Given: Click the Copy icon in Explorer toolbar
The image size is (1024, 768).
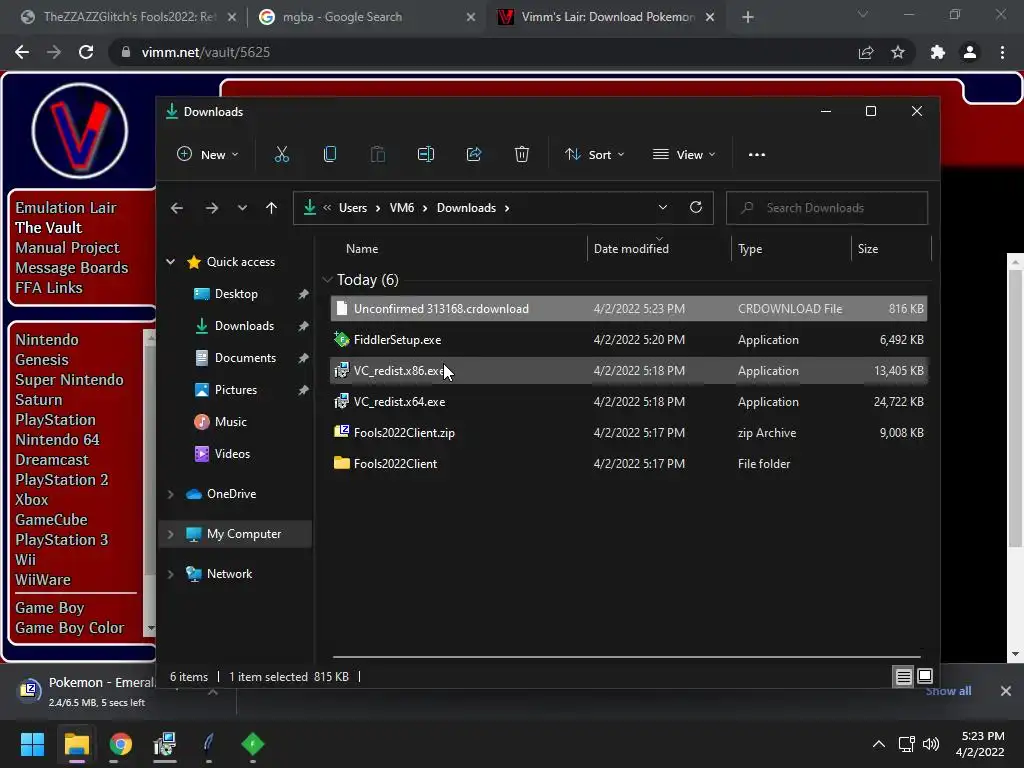Looking at the screenshot, I should [330, 155].
